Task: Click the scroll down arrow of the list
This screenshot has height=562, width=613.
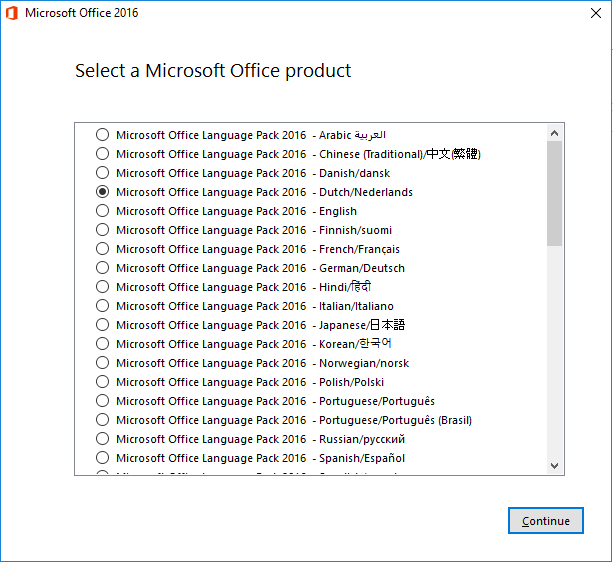Action: point(554,465)
